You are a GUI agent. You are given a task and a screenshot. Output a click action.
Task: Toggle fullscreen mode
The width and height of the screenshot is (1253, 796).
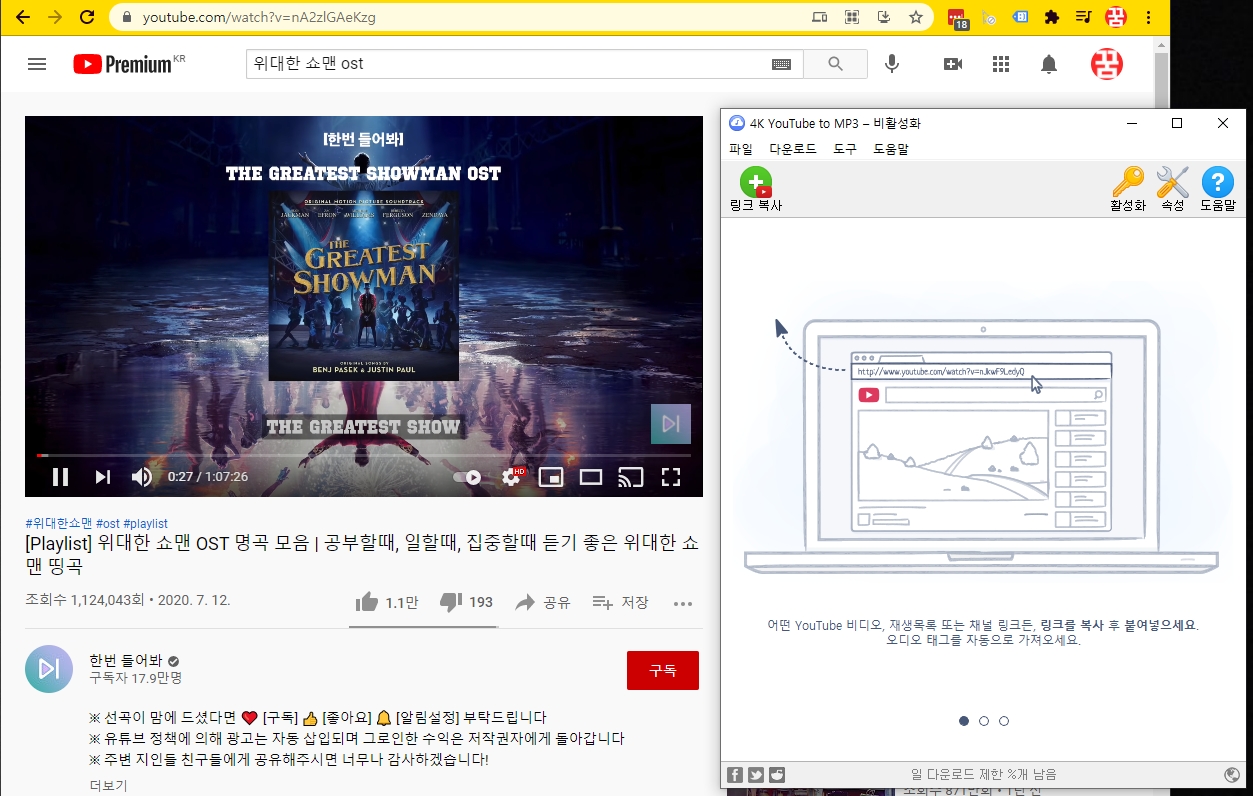[671, 477]
